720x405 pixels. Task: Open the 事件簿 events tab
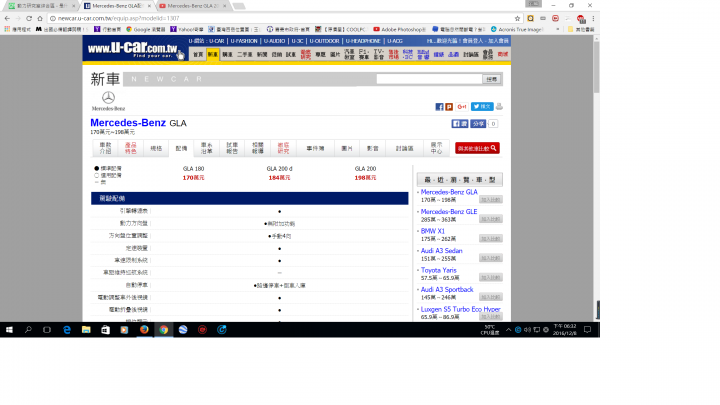[315, 148]
